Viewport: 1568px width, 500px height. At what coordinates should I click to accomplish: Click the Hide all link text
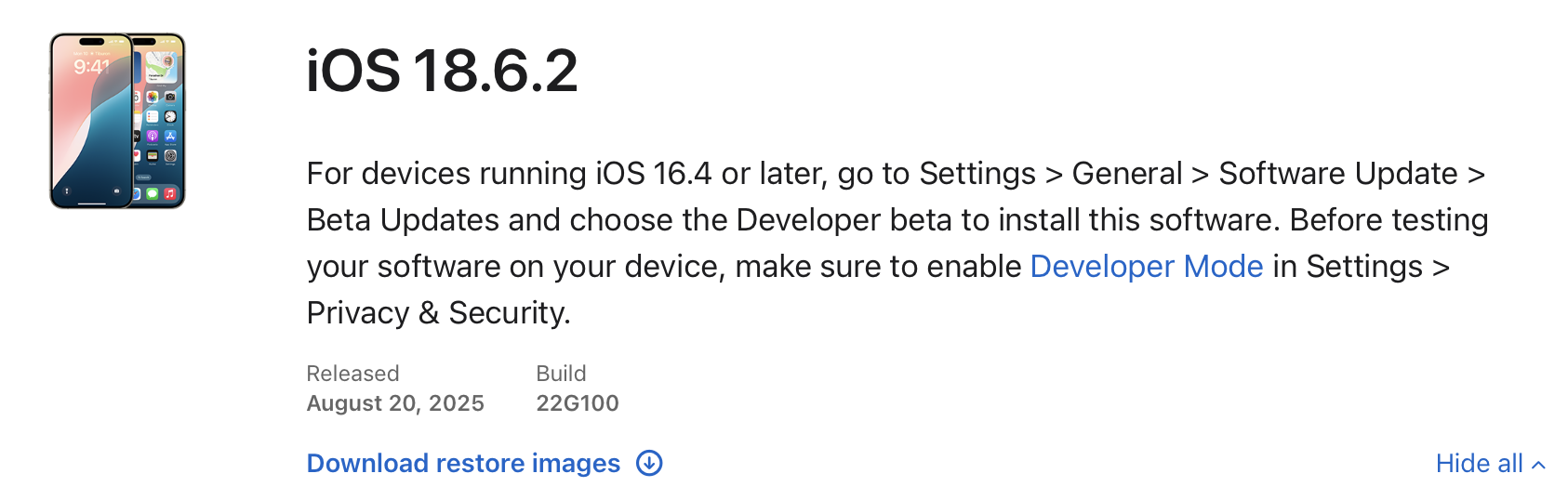tap(1479, 463)
